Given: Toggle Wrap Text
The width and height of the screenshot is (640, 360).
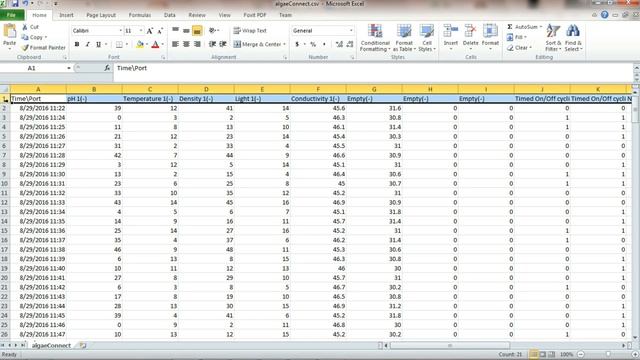Looking at the screenshot, I should 250,31.
